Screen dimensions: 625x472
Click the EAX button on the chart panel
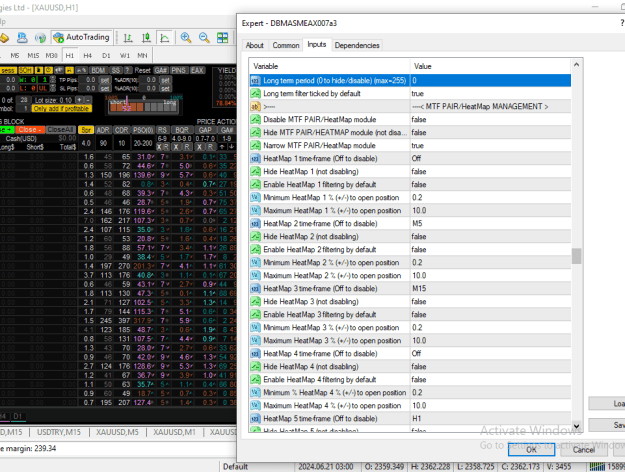click(x=197, y=71)
